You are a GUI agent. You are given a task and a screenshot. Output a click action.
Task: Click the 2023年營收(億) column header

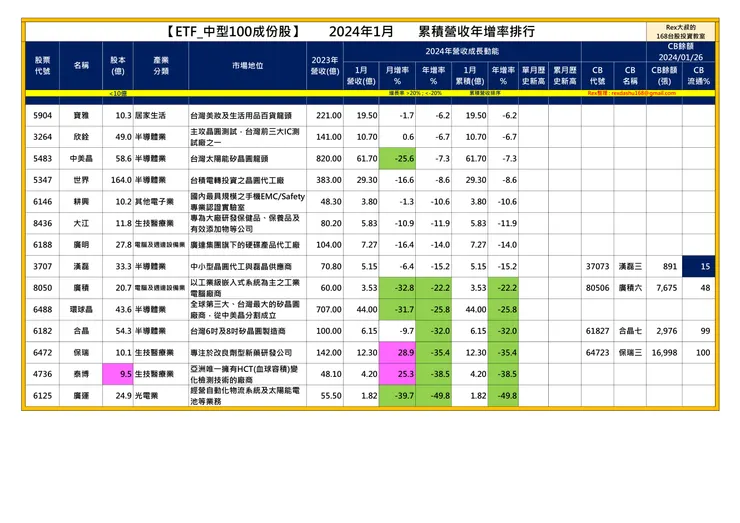pos(325,66)
